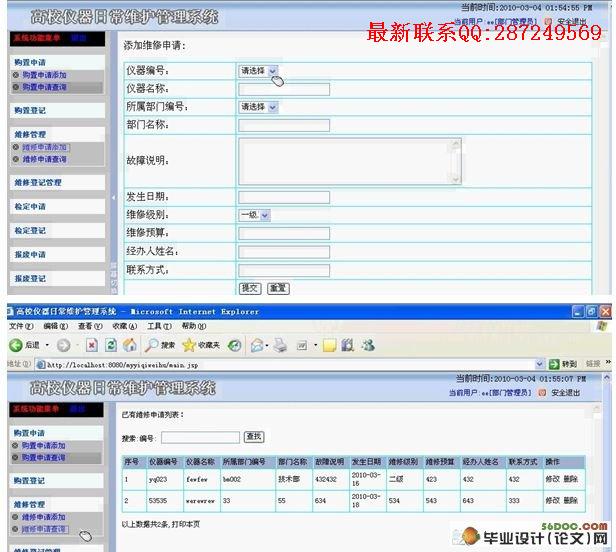The width and height of the screenshot is (616, 552).
Task: Open the 编辑 menu
Action: click(55, 326)
